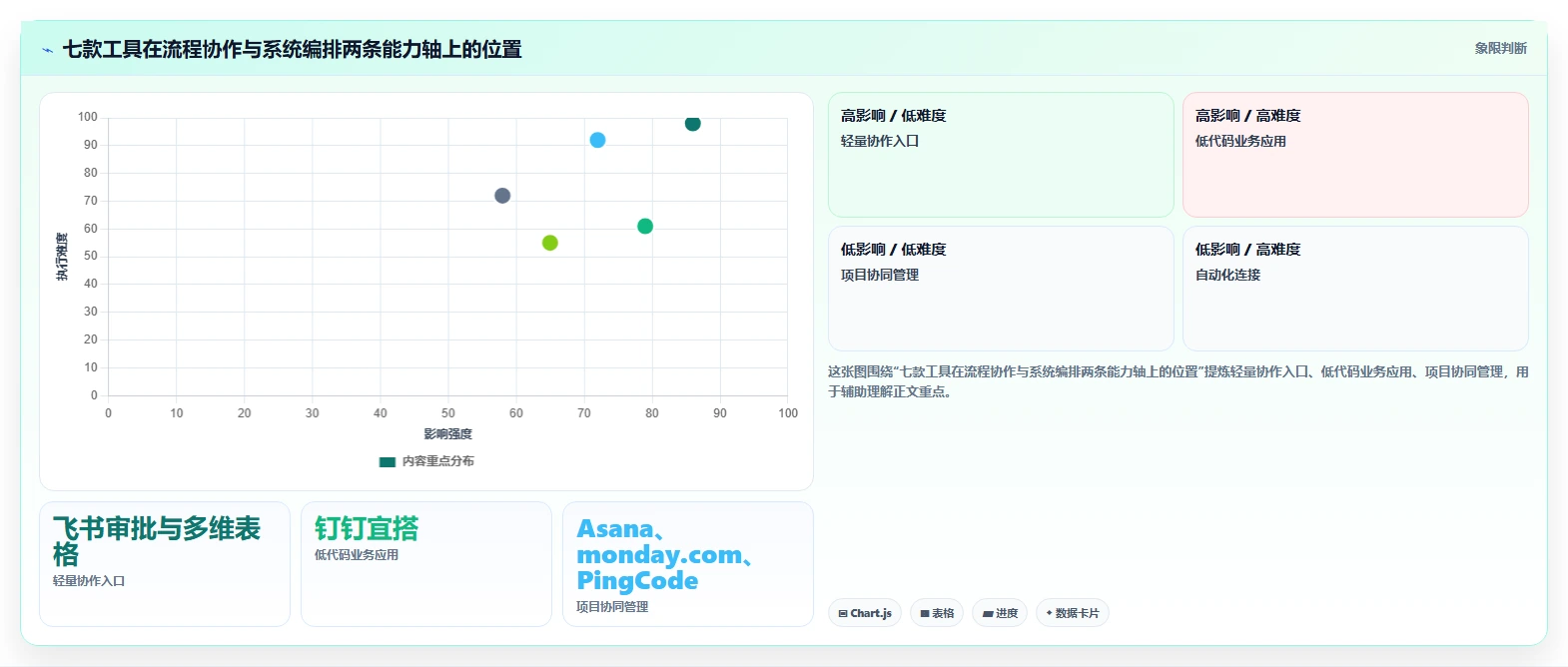Open the 高影响 / 低难度 quadrant card
1568x667 pixels.
(1001, 155)
